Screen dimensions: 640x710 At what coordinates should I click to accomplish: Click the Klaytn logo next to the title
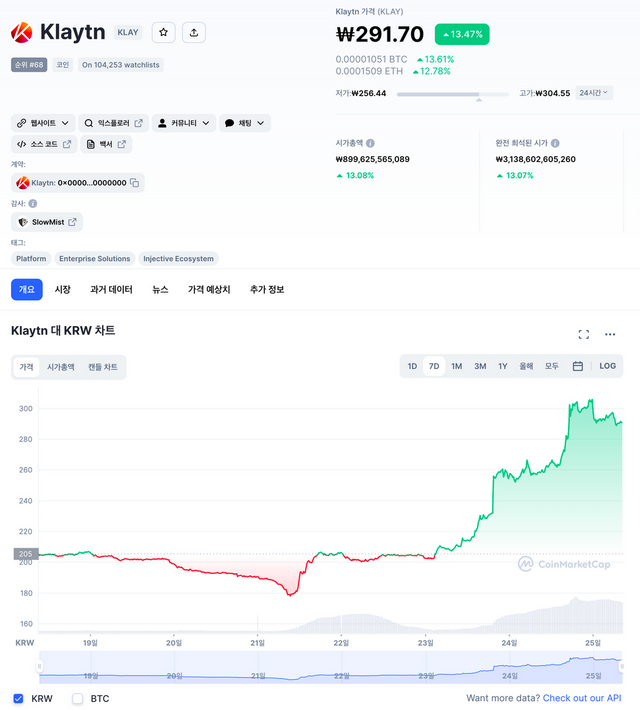point(22,33)
